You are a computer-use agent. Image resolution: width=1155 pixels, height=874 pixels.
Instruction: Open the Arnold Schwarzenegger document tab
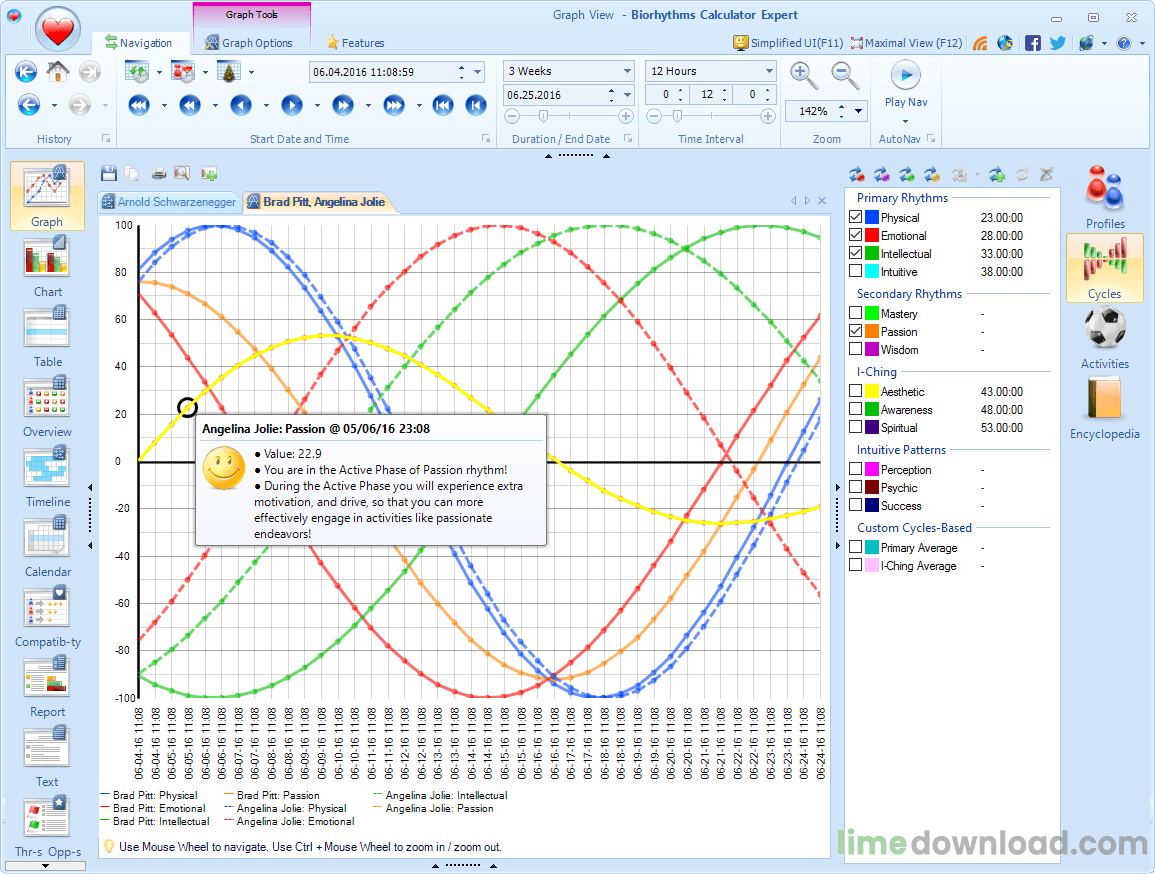pyautogui.click(x=169, y=202)
